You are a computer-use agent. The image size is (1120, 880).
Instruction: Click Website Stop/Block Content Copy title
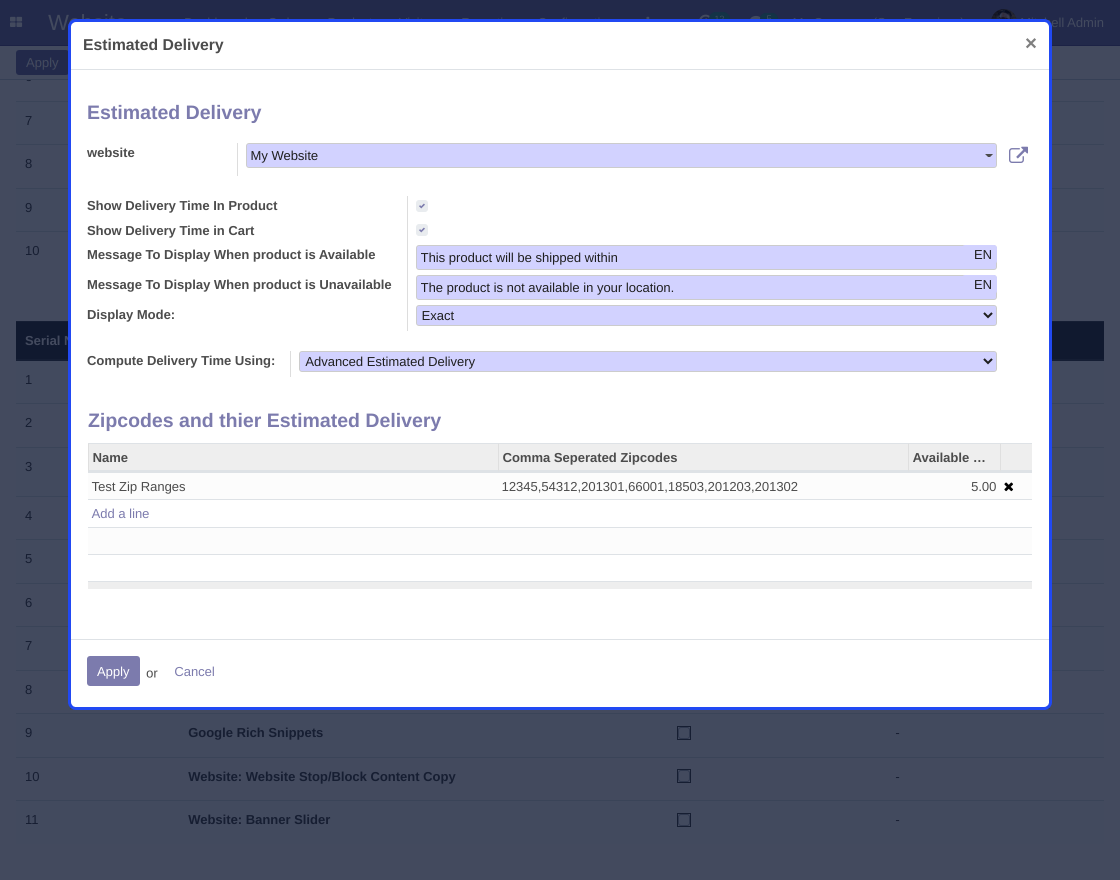click(x=321, y=776)
